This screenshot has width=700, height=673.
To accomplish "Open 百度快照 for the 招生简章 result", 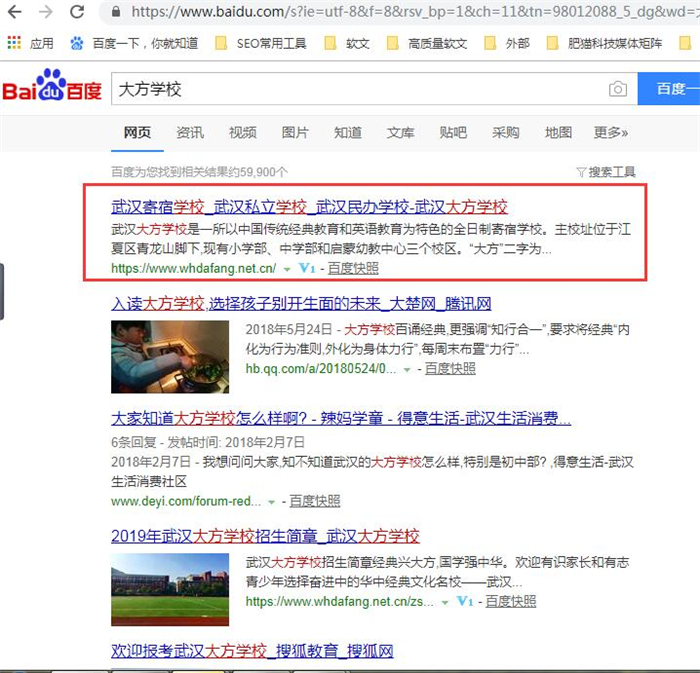I will tap(511, 602).
